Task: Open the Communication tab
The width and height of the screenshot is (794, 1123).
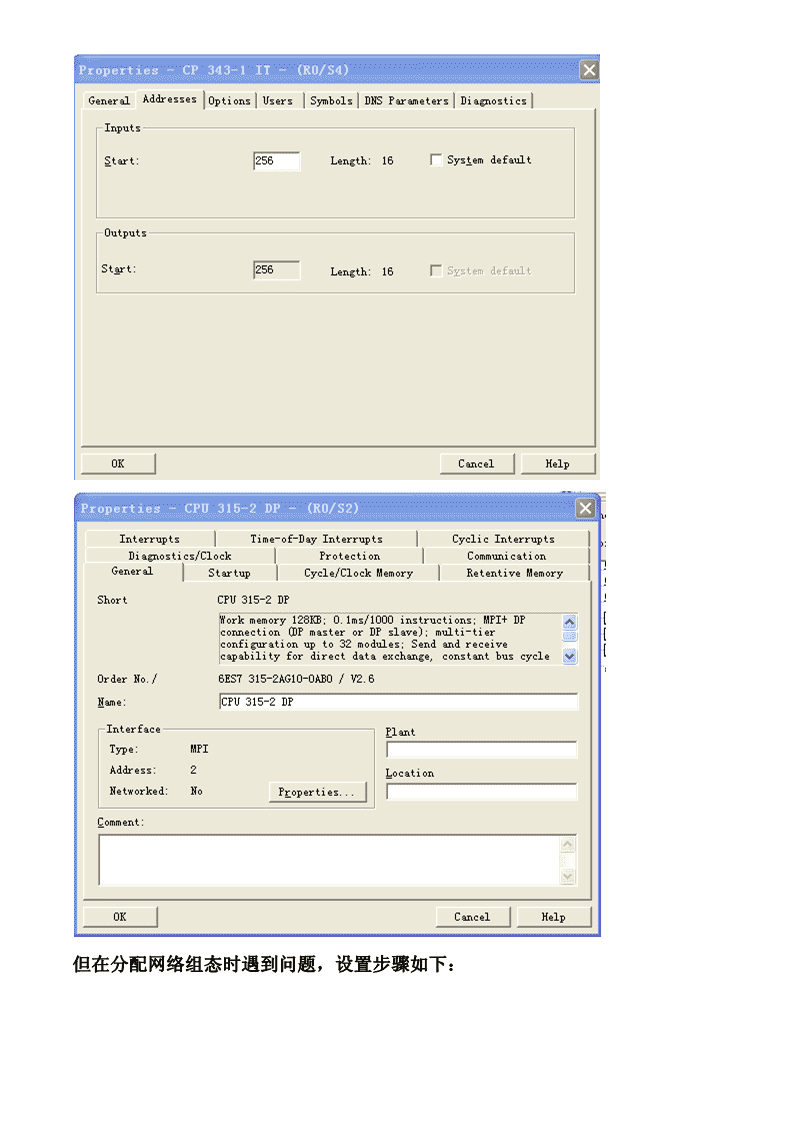Action: point(506,556)
